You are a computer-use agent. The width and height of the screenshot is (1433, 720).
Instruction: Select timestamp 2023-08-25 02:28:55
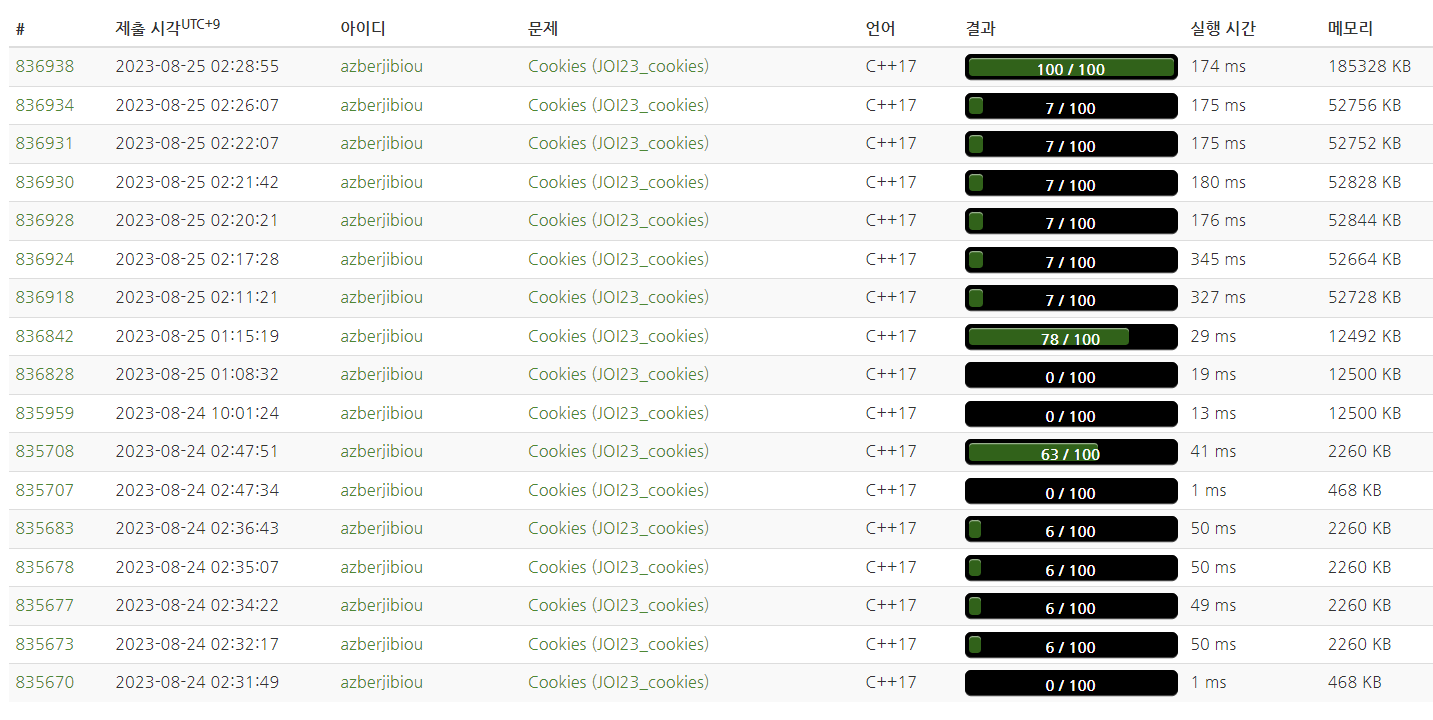[197, 67]
